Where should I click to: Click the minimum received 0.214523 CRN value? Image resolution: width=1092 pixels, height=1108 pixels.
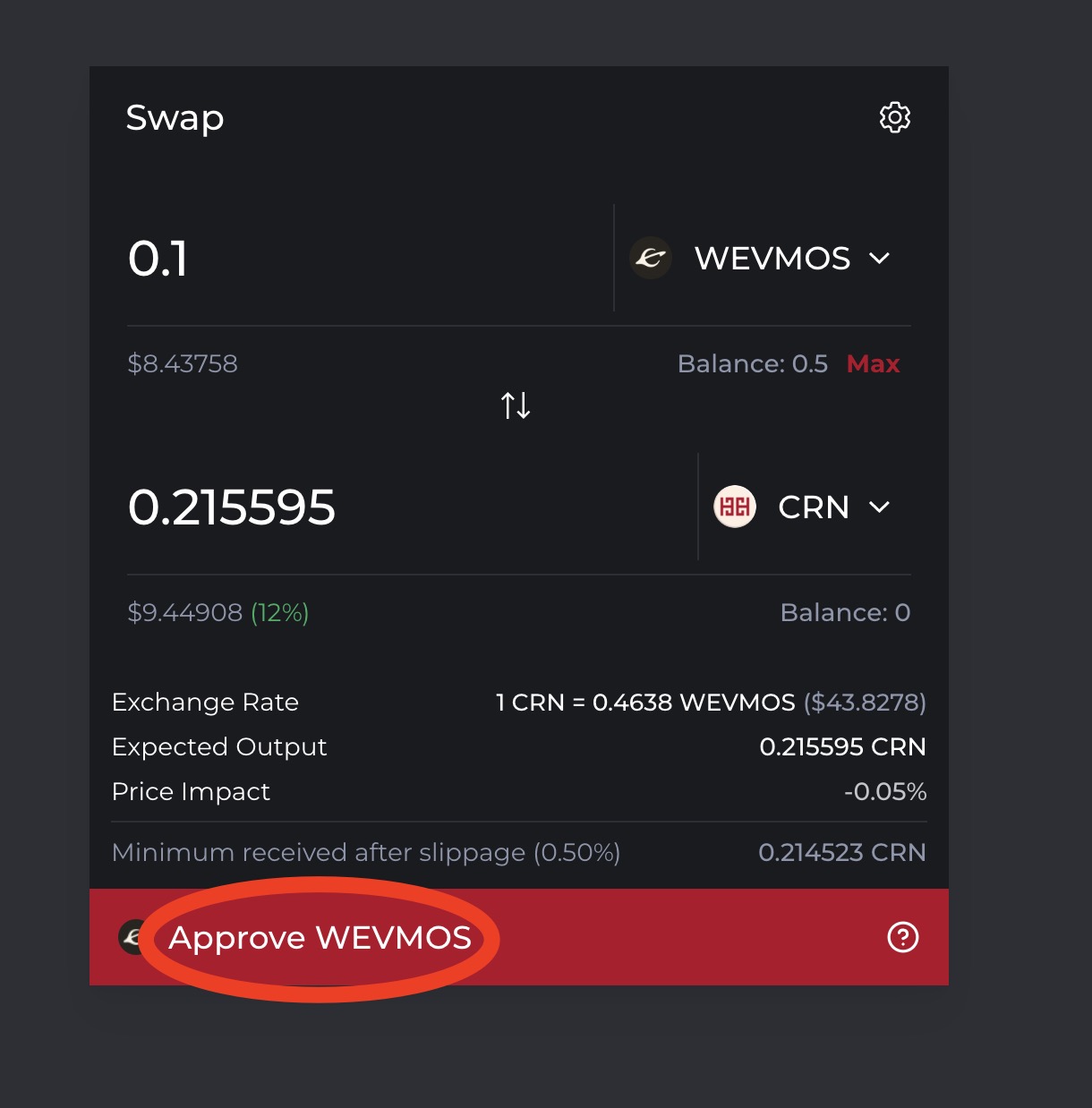841,852
